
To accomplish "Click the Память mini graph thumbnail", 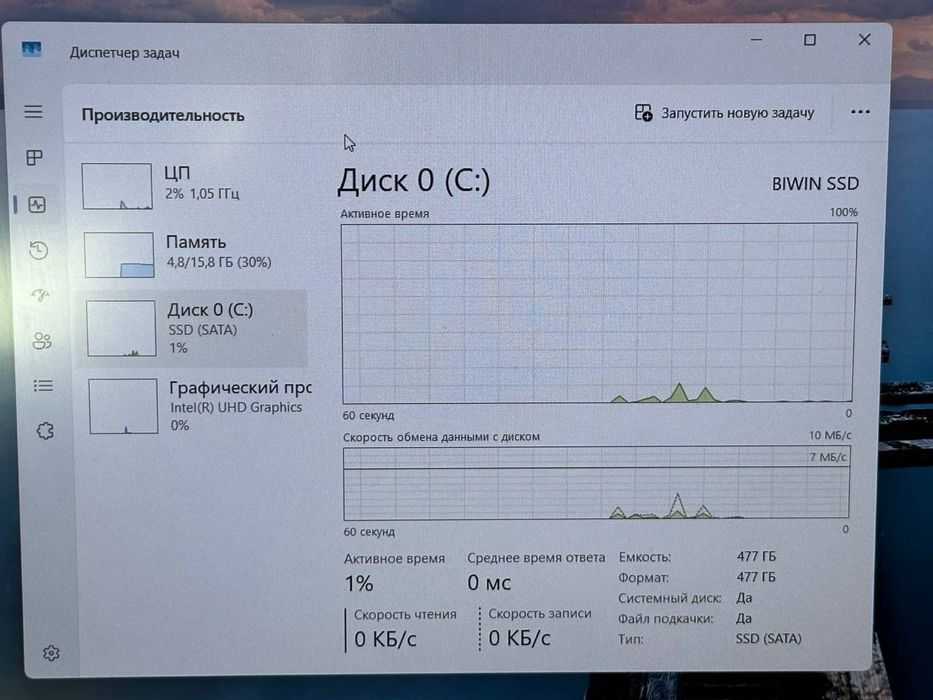I will 119,255.
